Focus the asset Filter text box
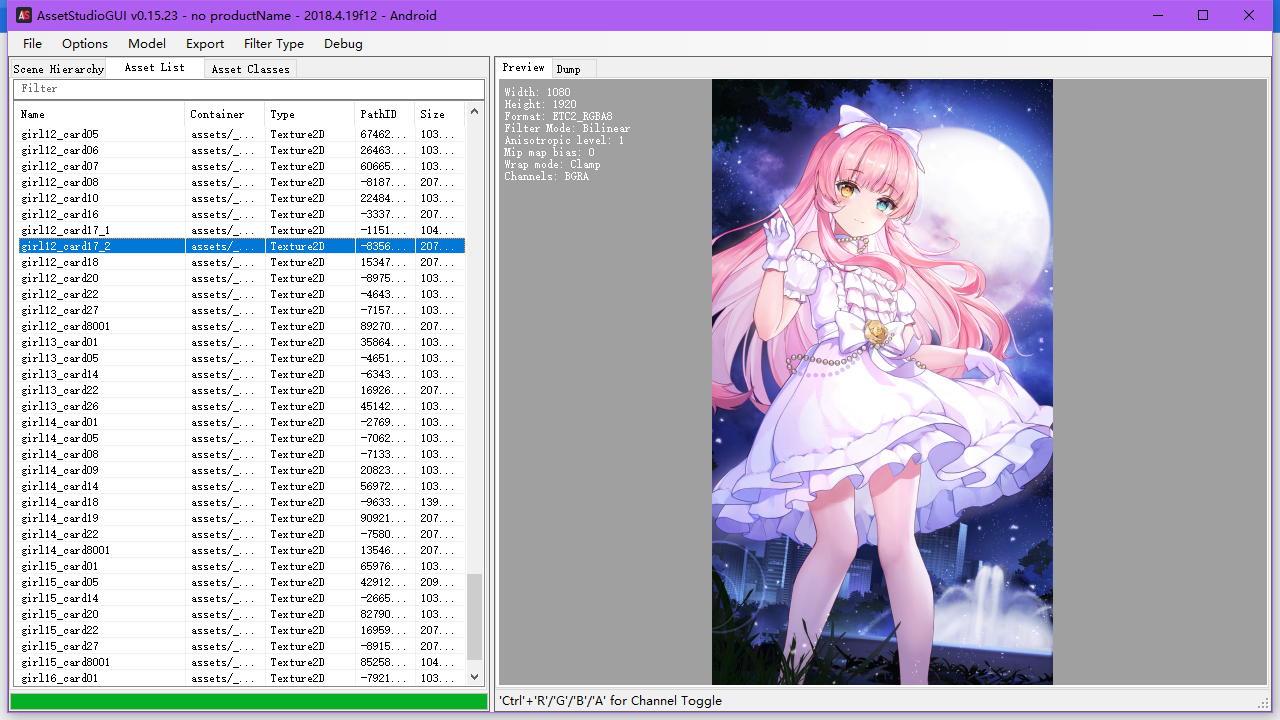The image size is (1280, 720). coord(248,89)
